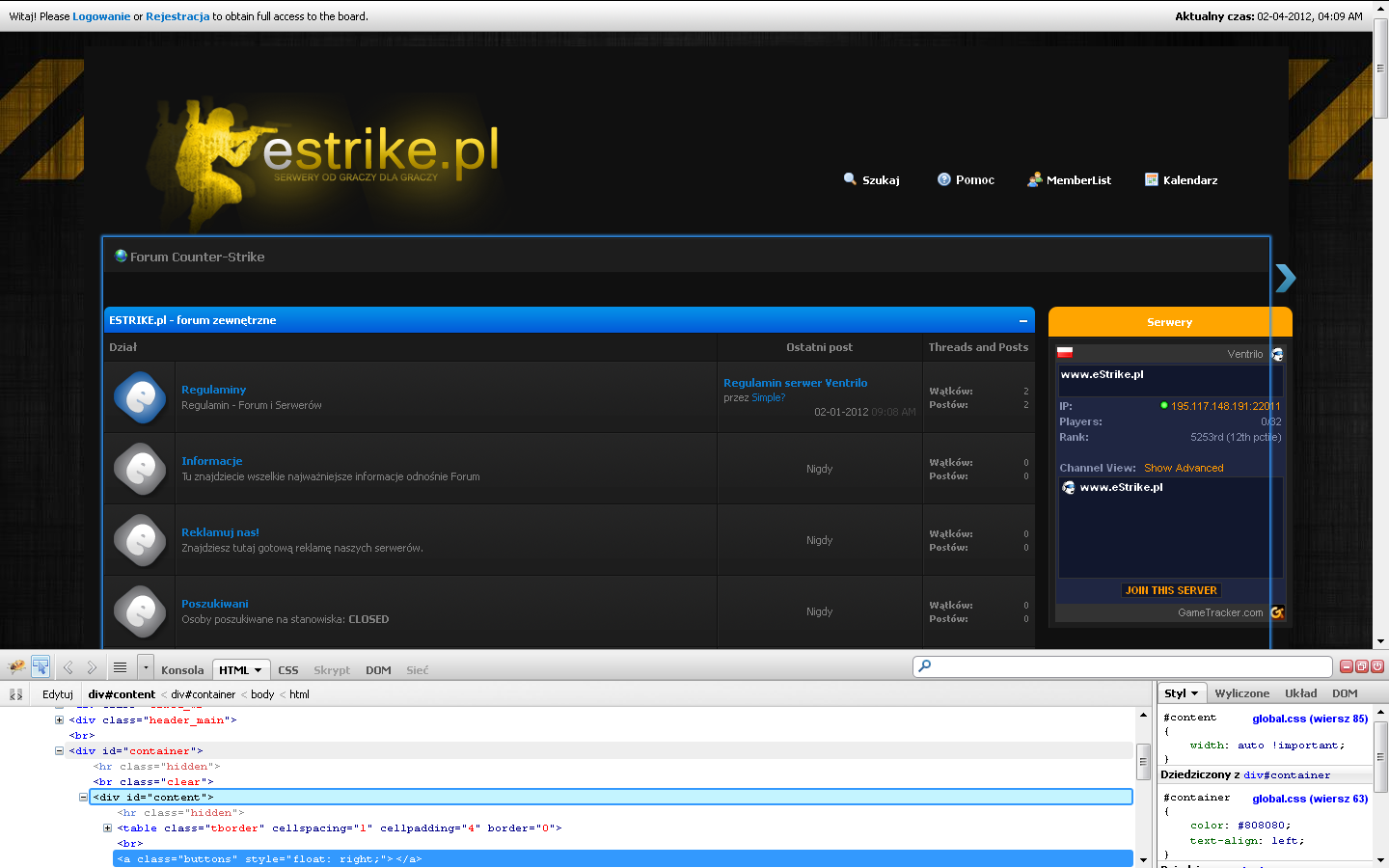Toggle the inspect element pointer tool
This screenshot has width=1389, height=868.
click(41, 666)
